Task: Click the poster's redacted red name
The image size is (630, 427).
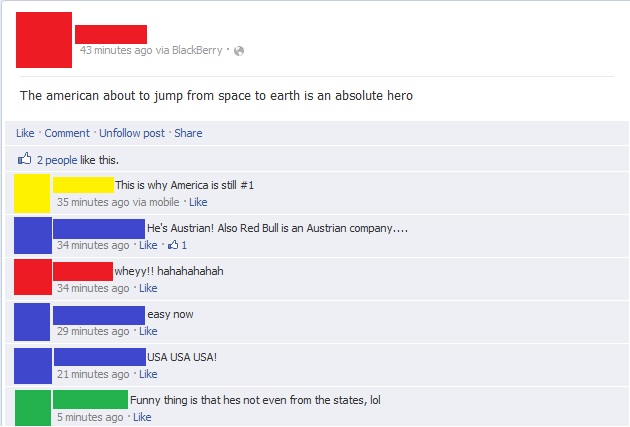Action: point(111,34)
